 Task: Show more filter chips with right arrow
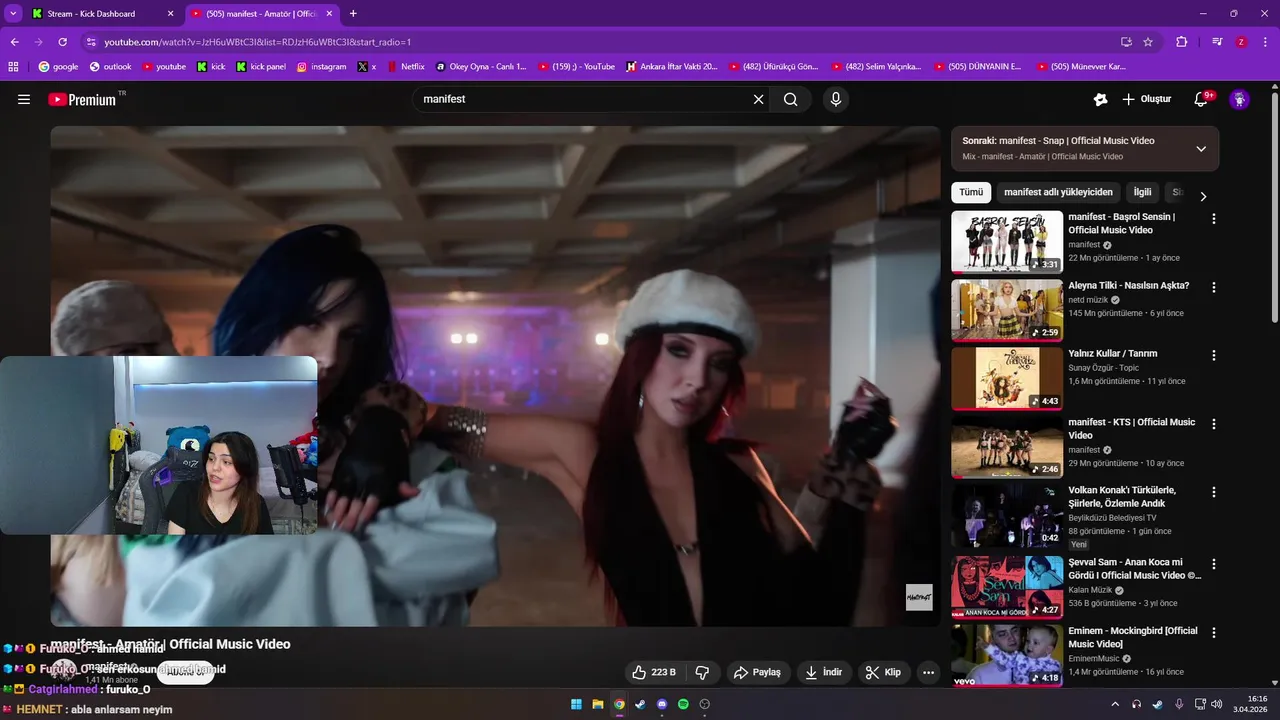1203,196
